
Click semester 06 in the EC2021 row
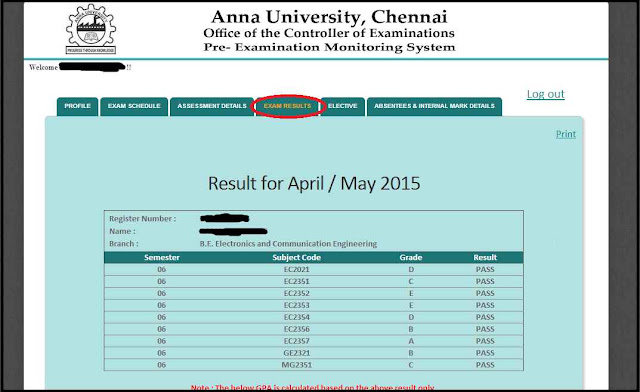point(162,270)
